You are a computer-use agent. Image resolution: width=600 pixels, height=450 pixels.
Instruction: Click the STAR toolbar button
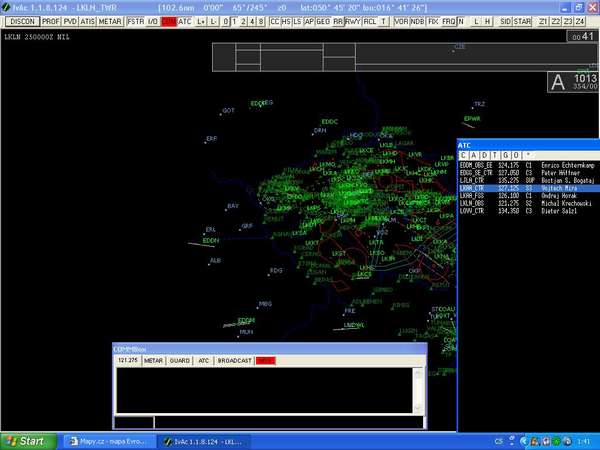[521, 20]
